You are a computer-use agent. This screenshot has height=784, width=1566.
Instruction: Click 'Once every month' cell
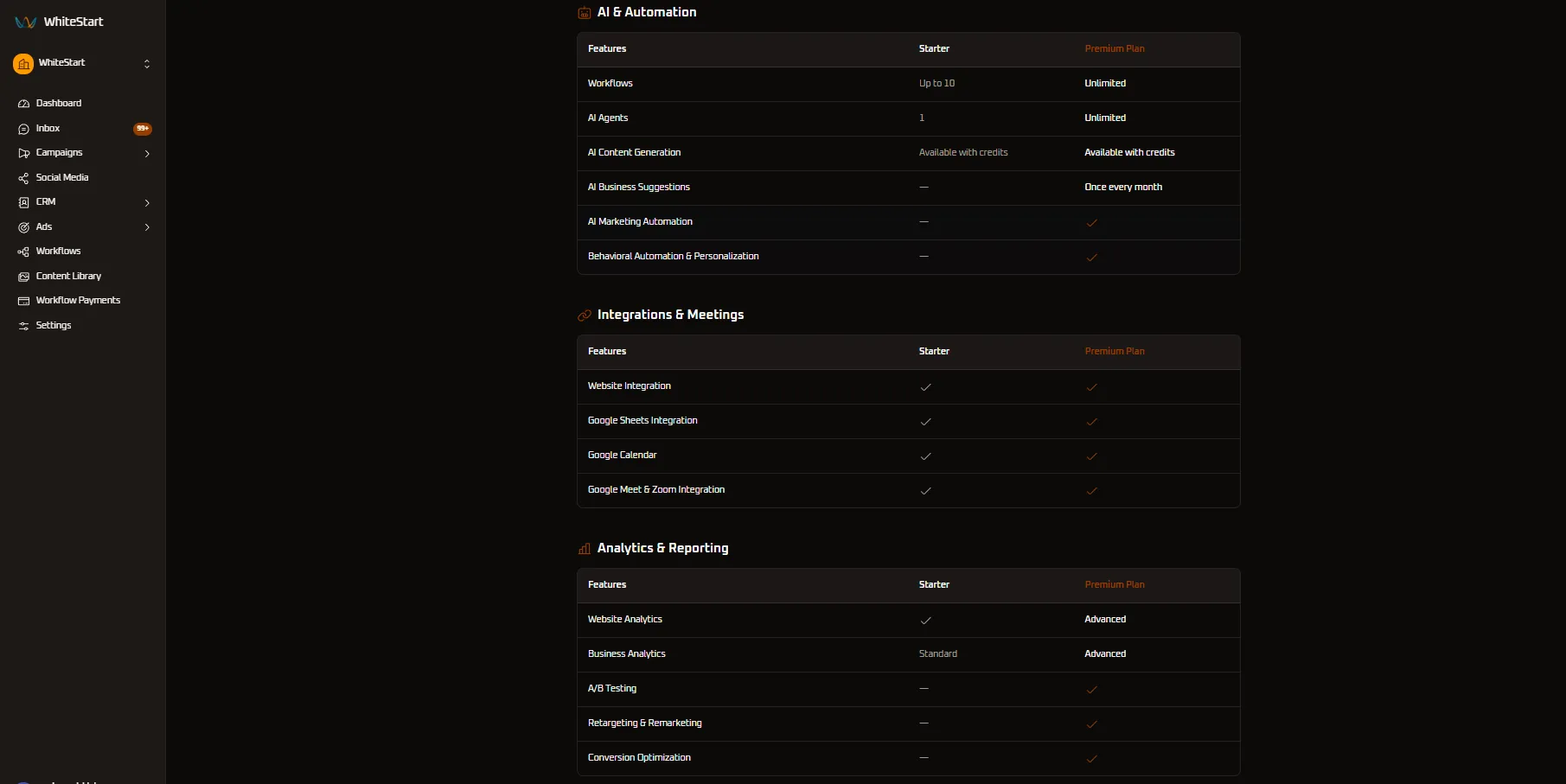(x=1123, y=188)
